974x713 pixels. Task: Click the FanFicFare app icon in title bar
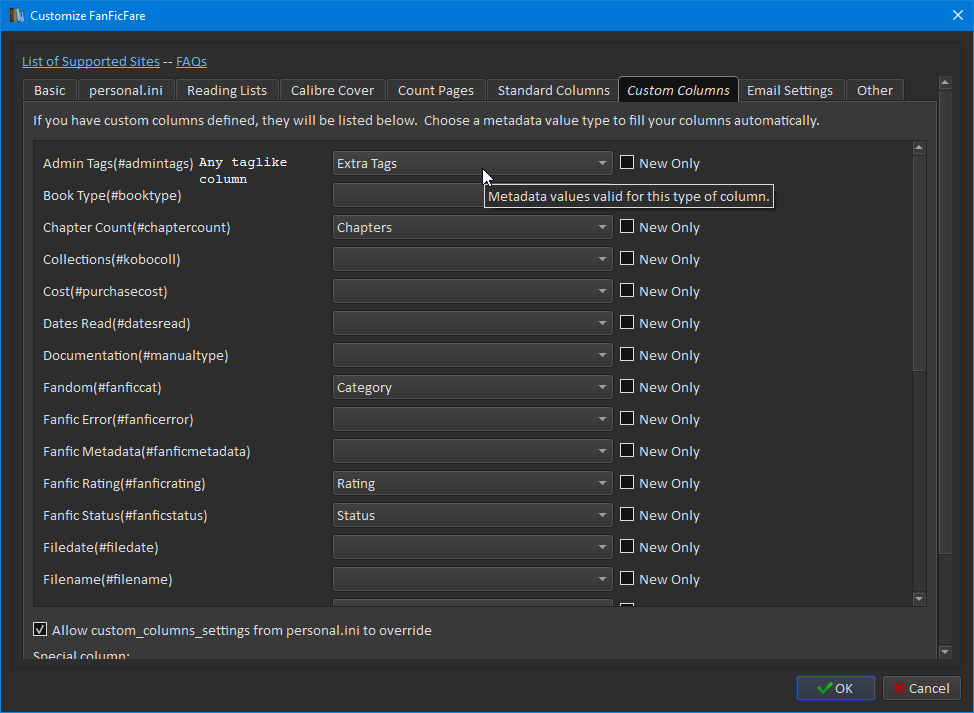tap(16, 16)
